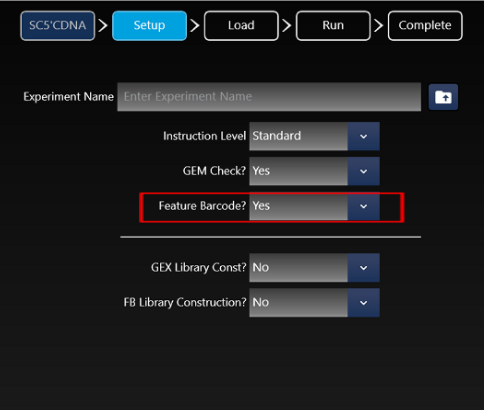The height and width of the screenshot is (410, 487).
Task: Select the Complete step
Action: (x=425, y=26)
